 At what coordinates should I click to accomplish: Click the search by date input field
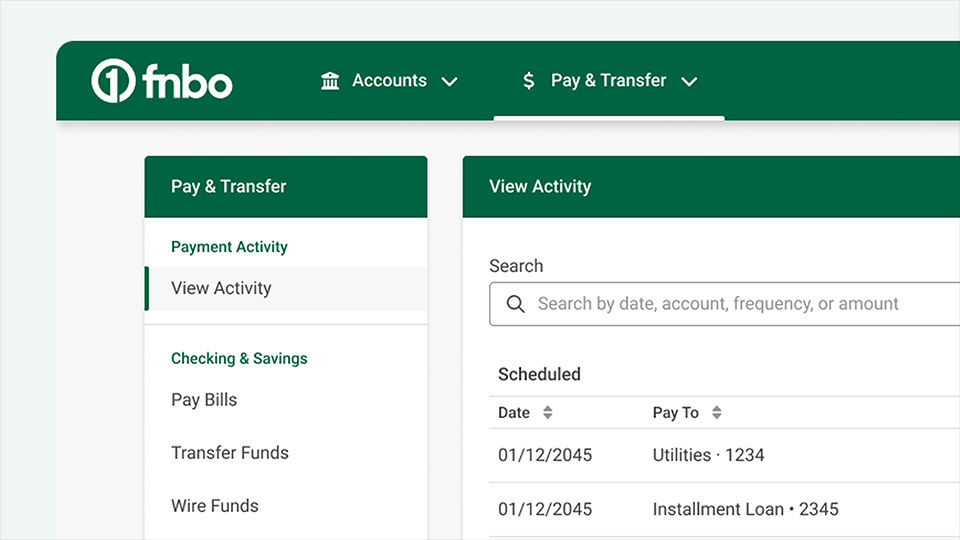click(724, 304)
